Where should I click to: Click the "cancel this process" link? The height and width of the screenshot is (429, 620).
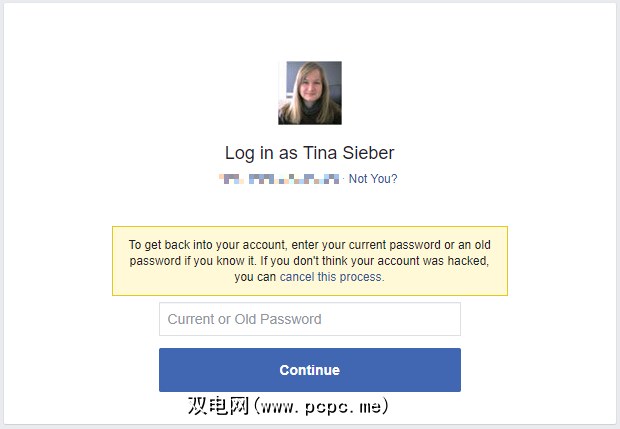pos(331,277)
